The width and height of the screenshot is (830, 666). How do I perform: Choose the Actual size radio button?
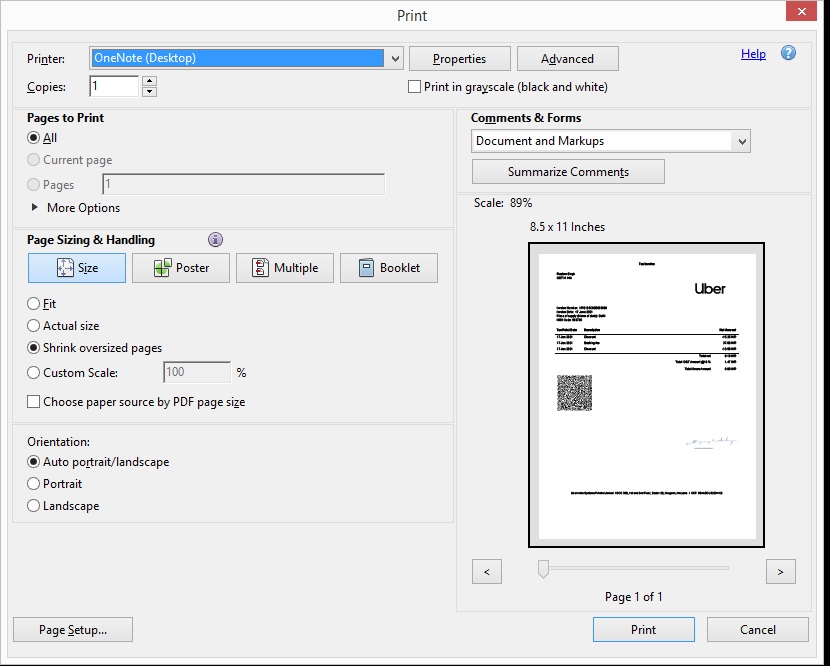pyautogui.click(x=33, y=326)
